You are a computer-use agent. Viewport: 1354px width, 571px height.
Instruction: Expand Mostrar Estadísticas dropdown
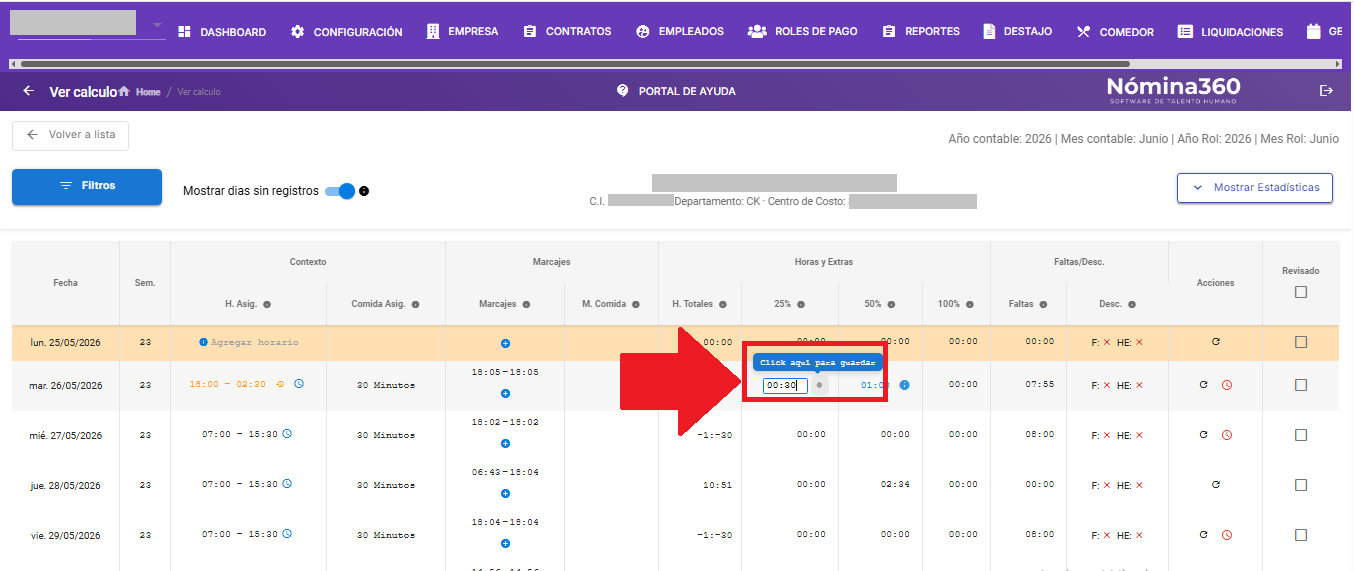tap(1255, 187)
